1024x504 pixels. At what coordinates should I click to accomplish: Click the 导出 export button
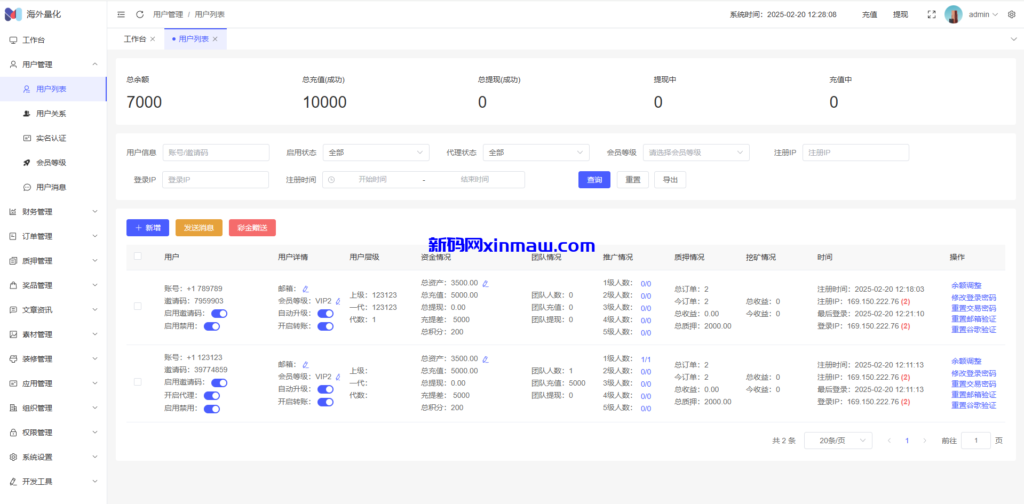[x=670, y=180]
